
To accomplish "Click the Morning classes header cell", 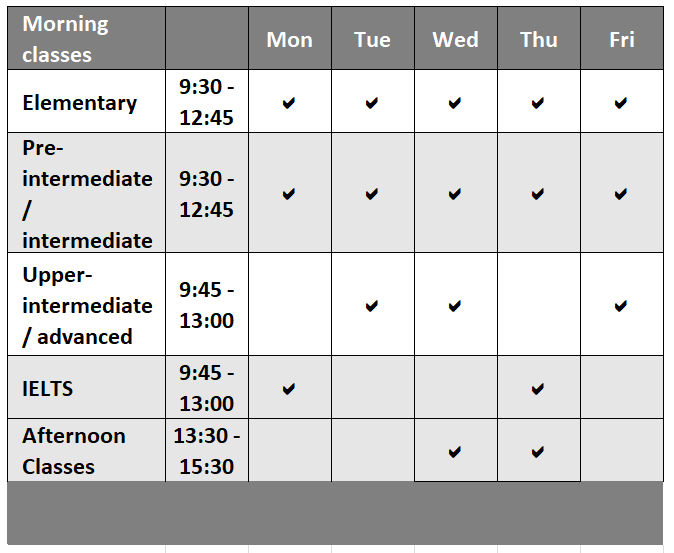I will (x=86, y=38).
